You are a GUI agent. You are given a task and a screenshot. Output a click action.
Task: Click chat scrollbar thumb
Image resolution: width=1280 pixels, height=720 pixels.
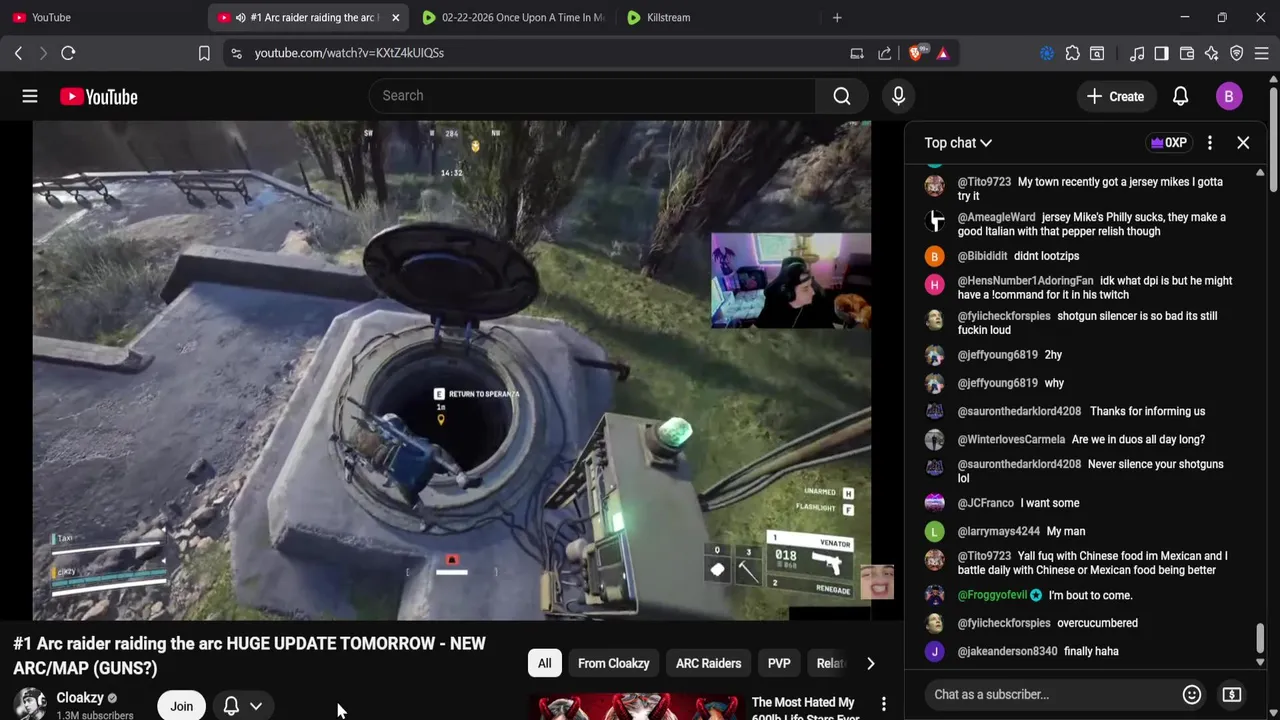point(1260,638)
